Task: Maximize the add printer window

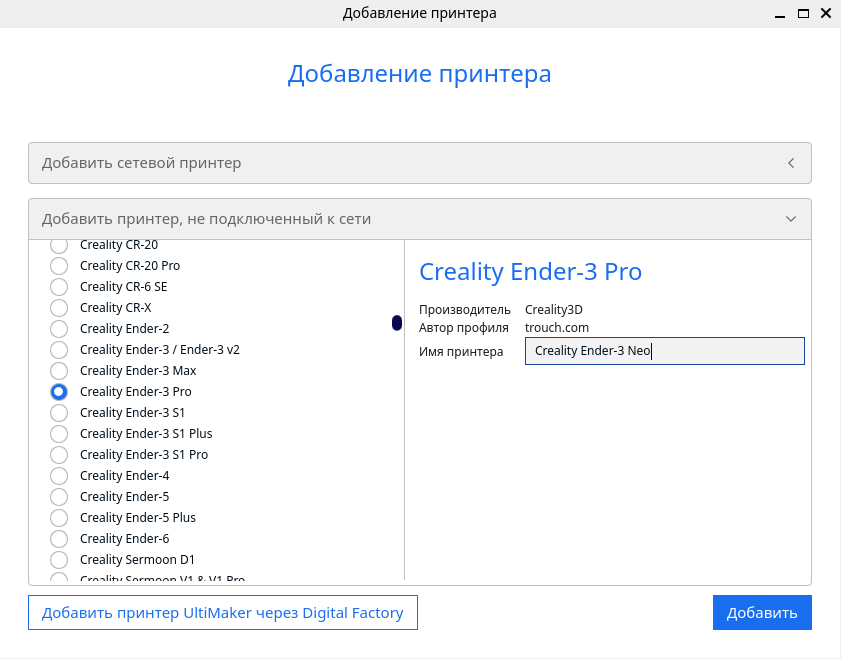Action: coord(803,13)
